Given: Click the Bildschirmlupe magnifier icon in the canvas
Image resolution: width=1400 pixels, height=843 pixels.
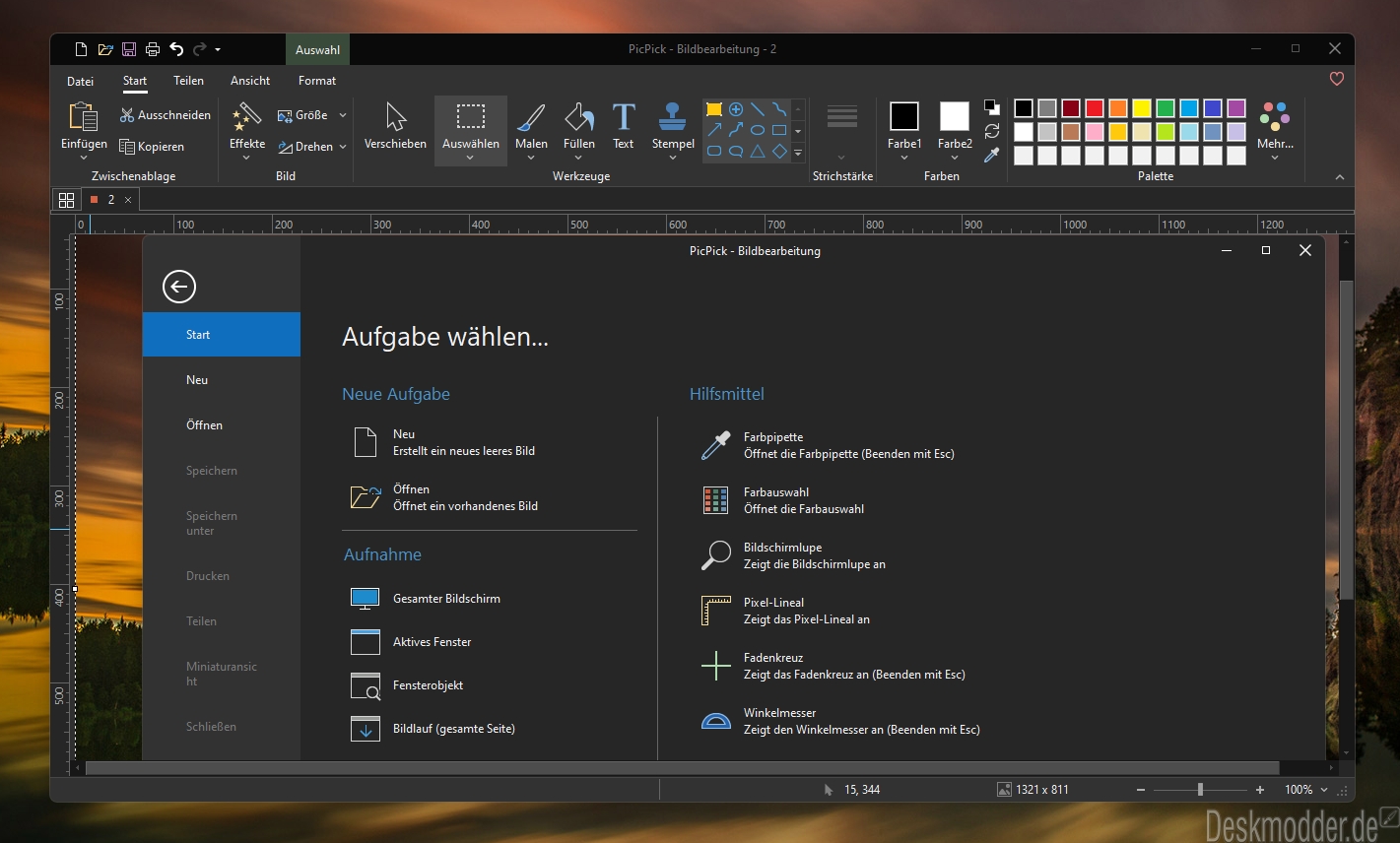Looking at the screenshot, I should (x=716, y=555).
